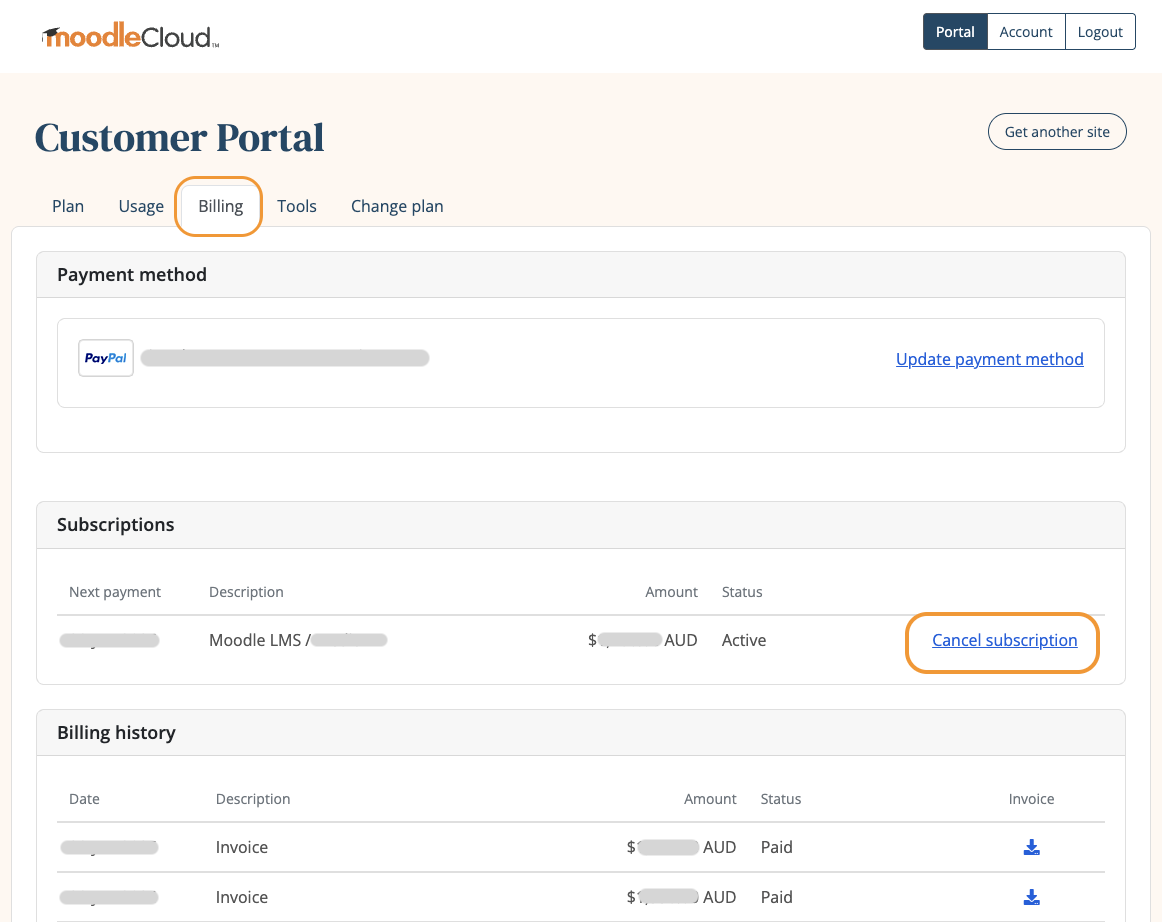Image resolution: width=1162 pixels, height=924 pixels.
Task: Open the Change plan tab
Action: pos(397,206)
